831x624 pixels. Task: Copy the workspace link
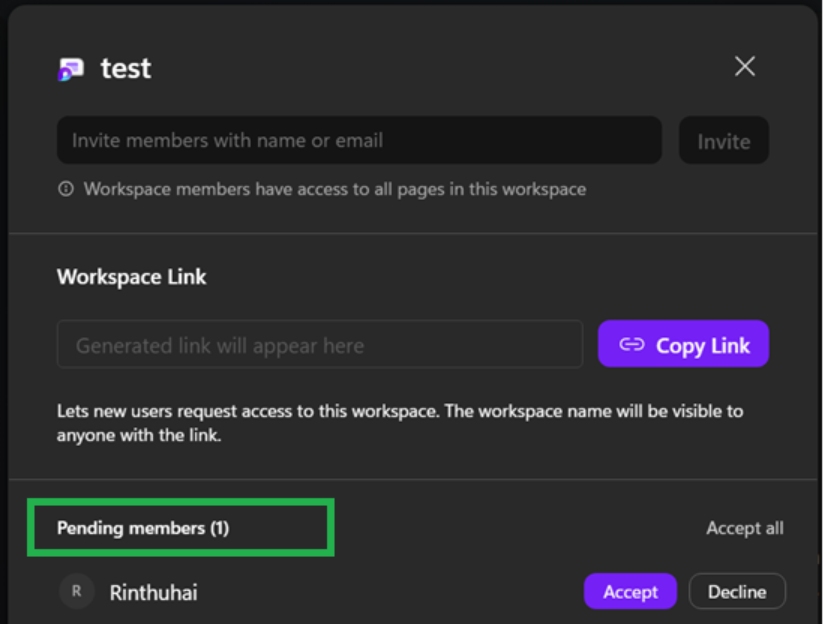pyautogui.click(x=684, y=345)
